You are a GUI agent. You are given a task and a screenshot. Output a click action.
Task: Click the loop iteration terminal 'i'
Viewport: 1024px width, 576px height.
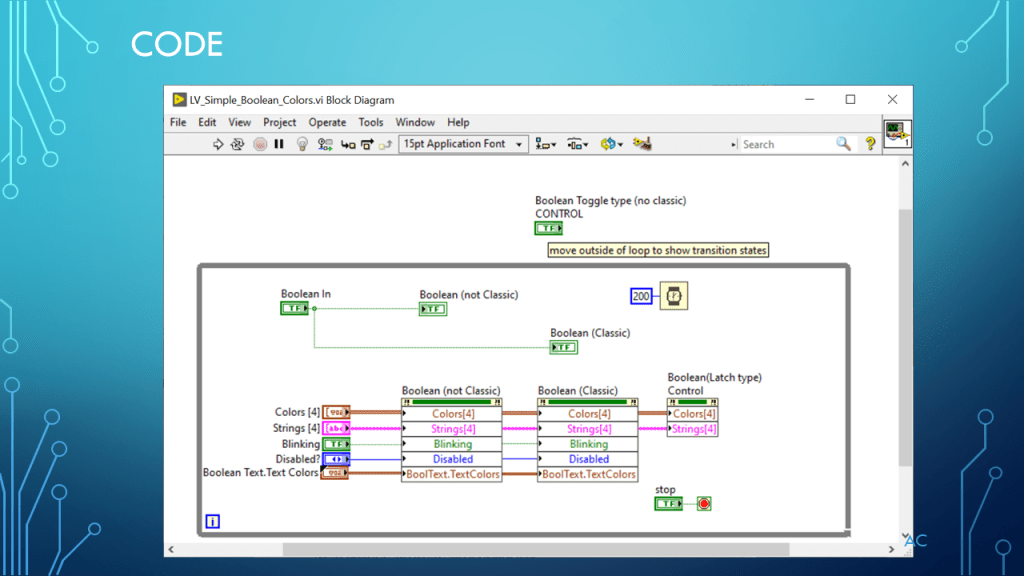pos(212,521)
